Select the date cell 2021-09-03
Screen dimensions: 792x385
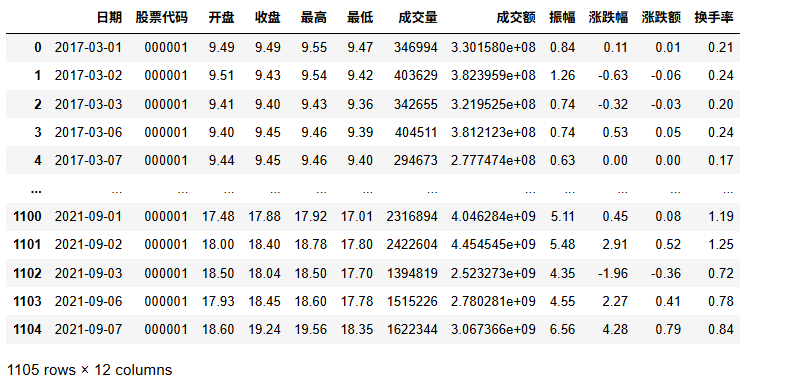pyautogui.click(x=88, y=273)
